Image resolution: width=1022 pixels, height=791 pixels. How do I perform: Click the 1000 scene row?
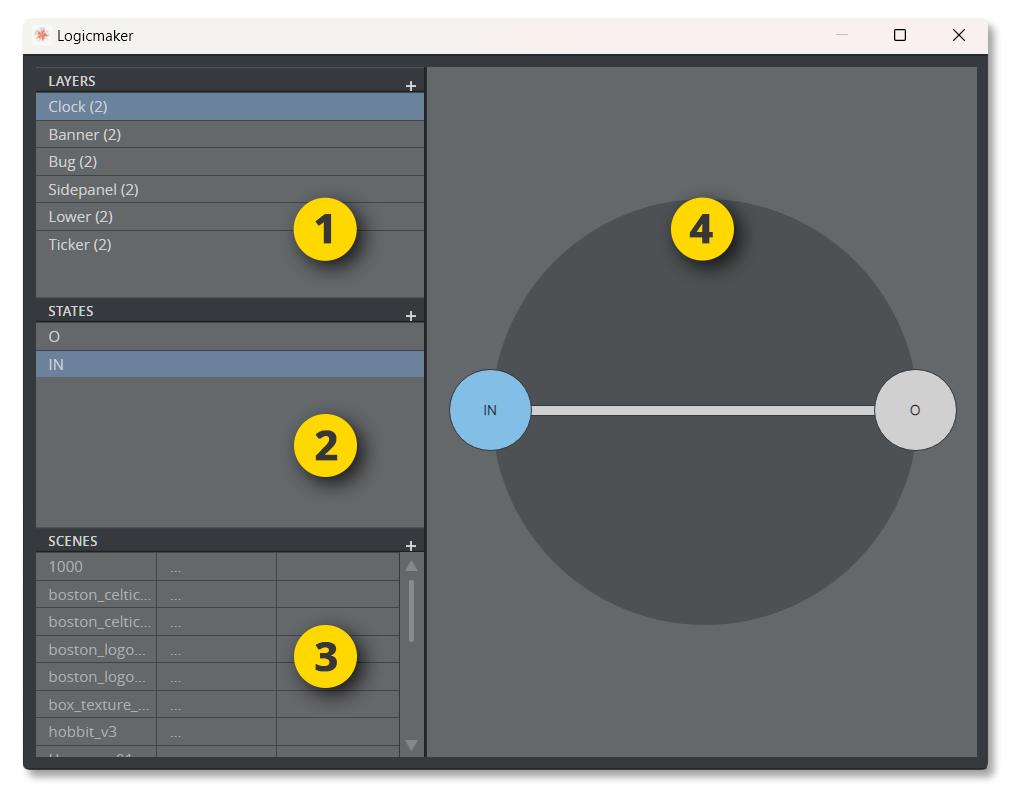point(66,567)
